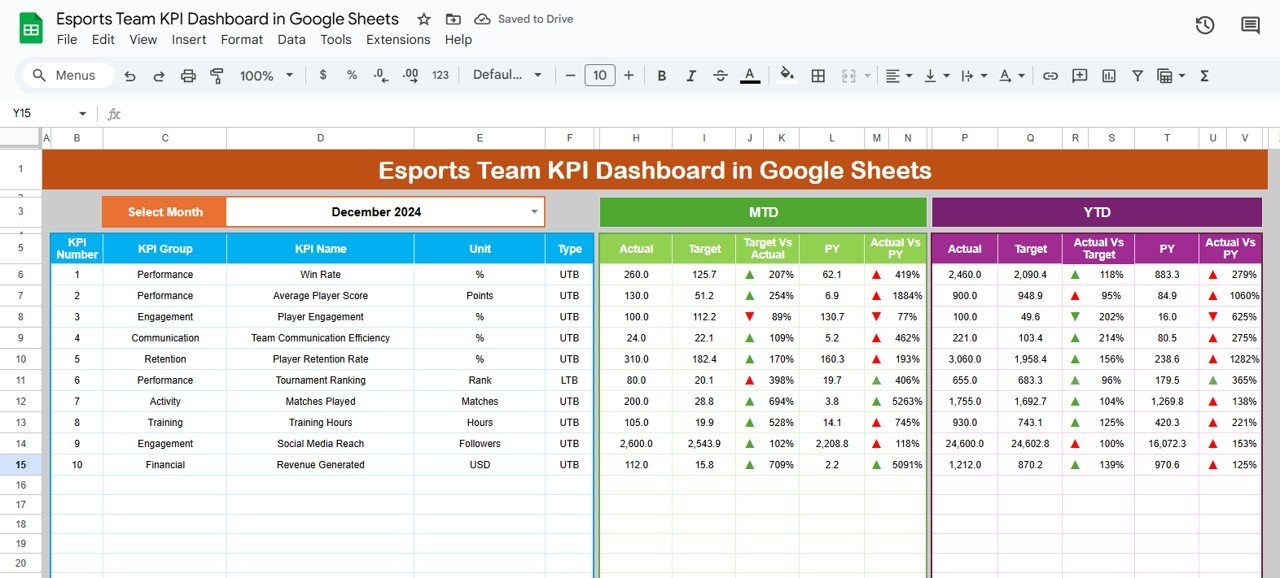Open vertical align dropdown
This screenshot has height=578, width=1280.
(x=937, y=75)
